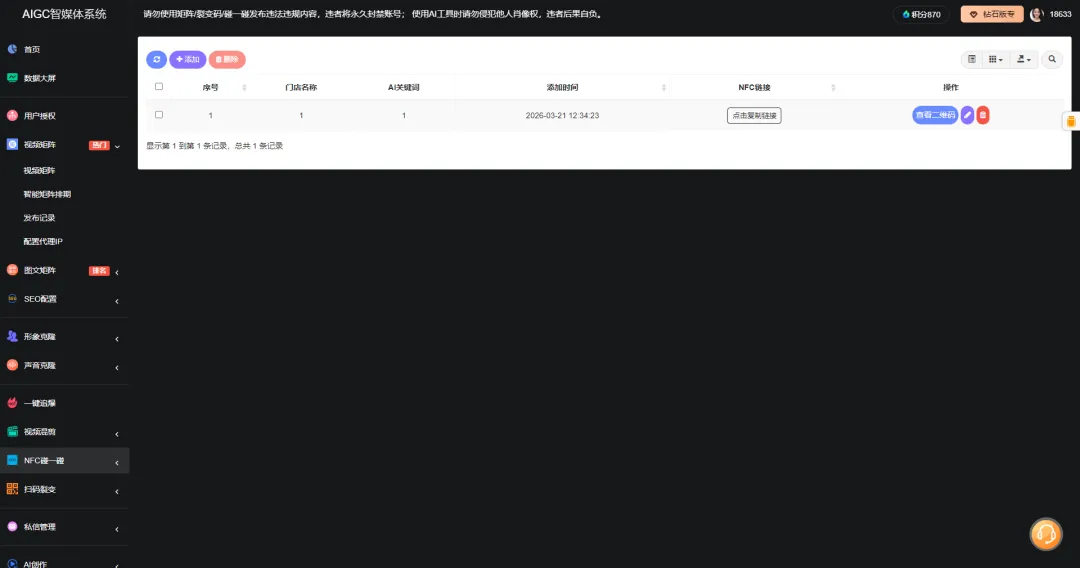The height and width of the screenshot is (568, 1080).
Task: Click the refresh table icon button
Action: (156, 59)
